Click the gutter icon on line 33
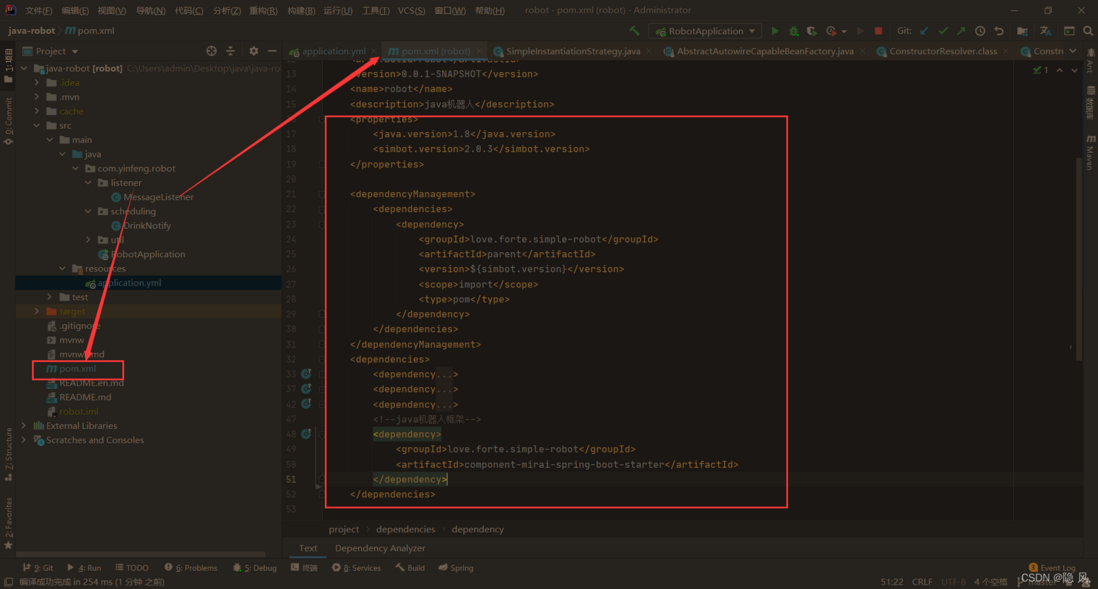Viewport: 1098px width, 589px height. point(306,374)
